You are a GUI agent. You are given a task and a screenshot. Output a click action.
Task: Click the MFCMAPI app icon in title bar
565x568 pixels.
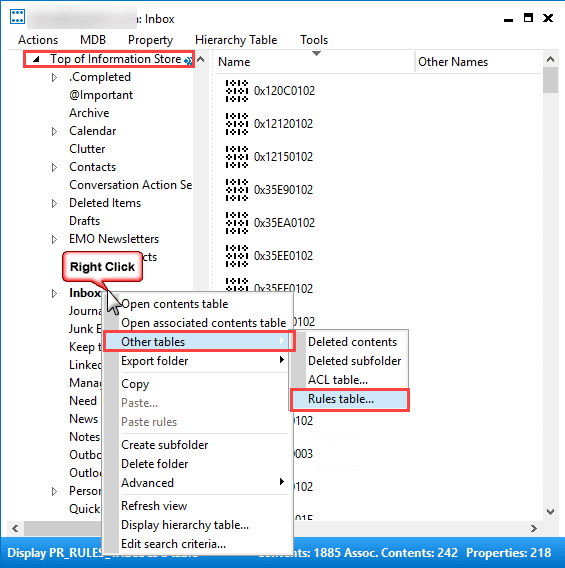(17, 17)
